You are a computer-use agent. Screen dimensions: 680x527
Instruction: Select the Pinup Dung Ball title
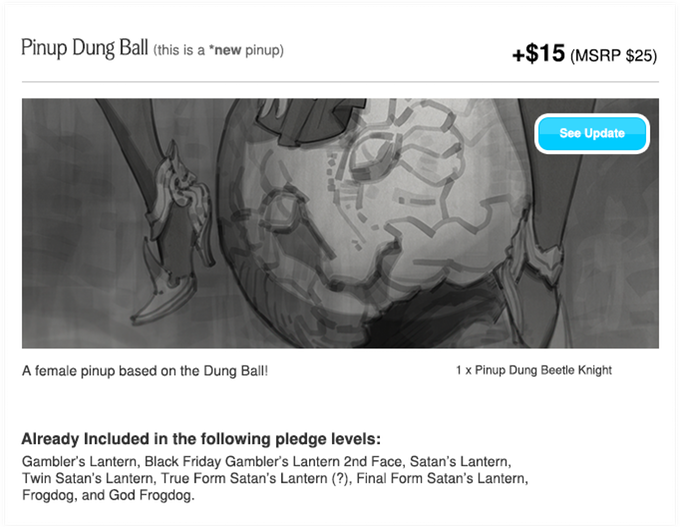85,48
